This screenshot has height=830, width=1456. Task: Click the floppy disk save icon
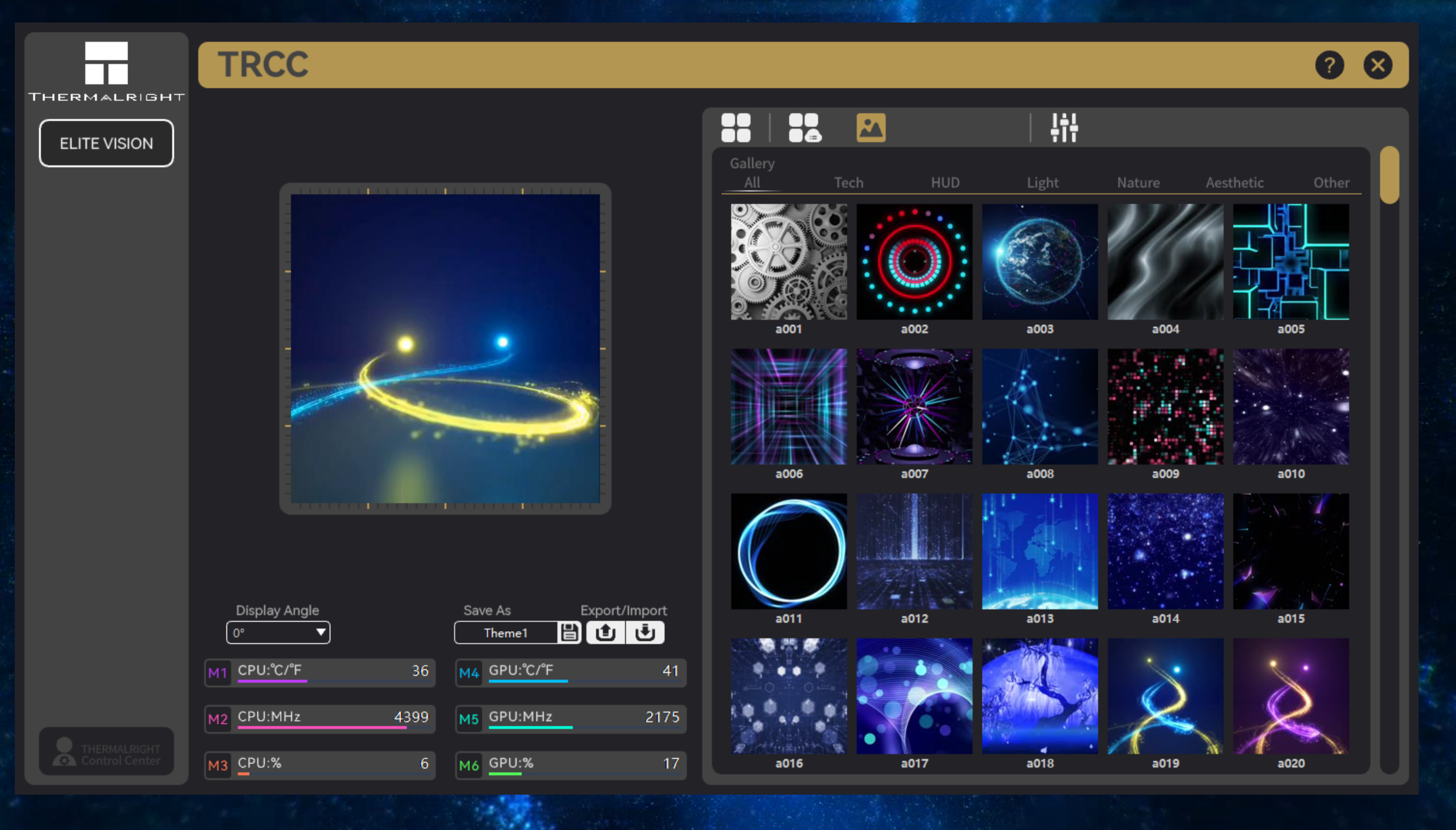pos(569,632)
